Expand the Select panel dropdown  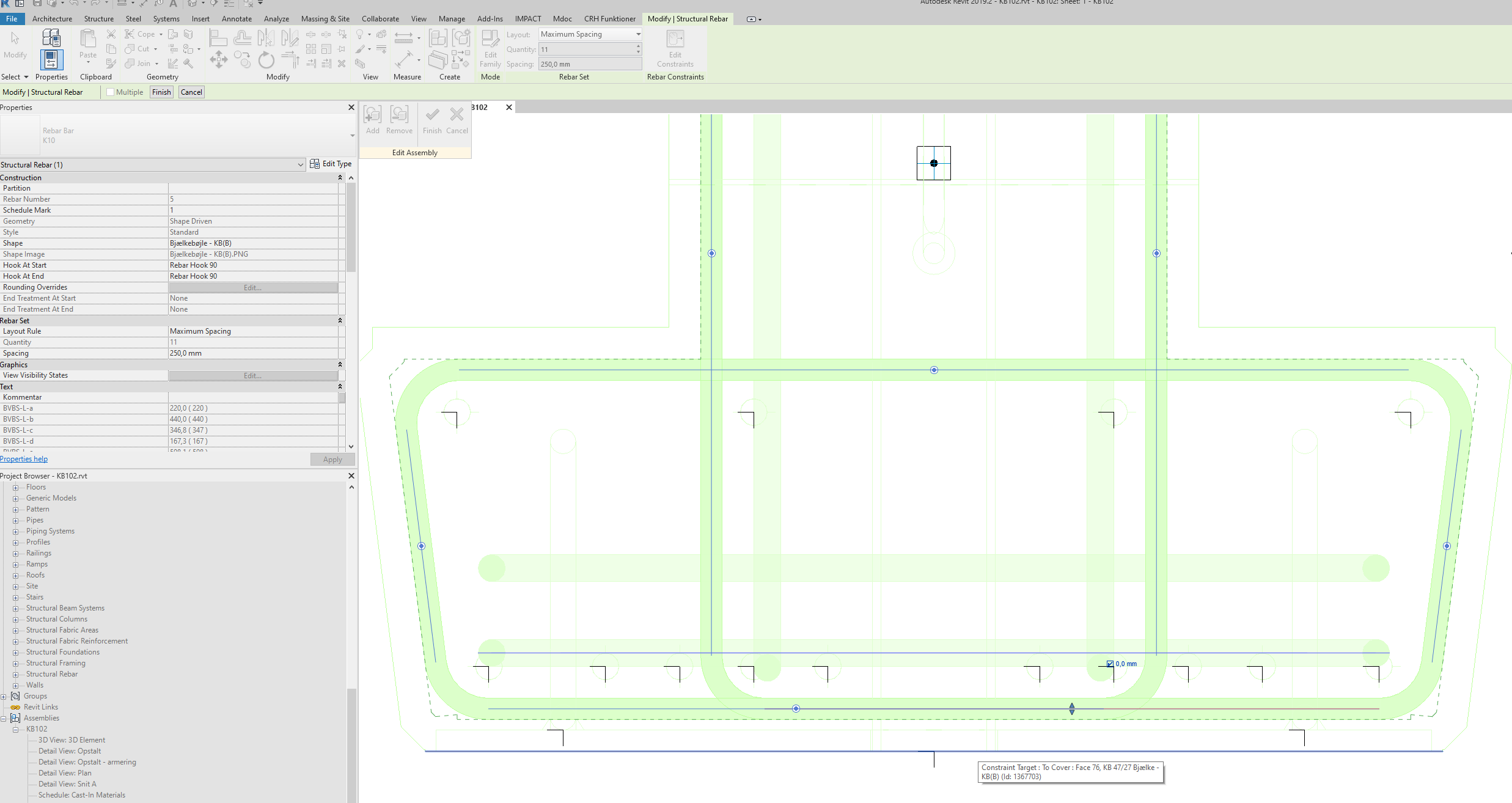point(15,77)
